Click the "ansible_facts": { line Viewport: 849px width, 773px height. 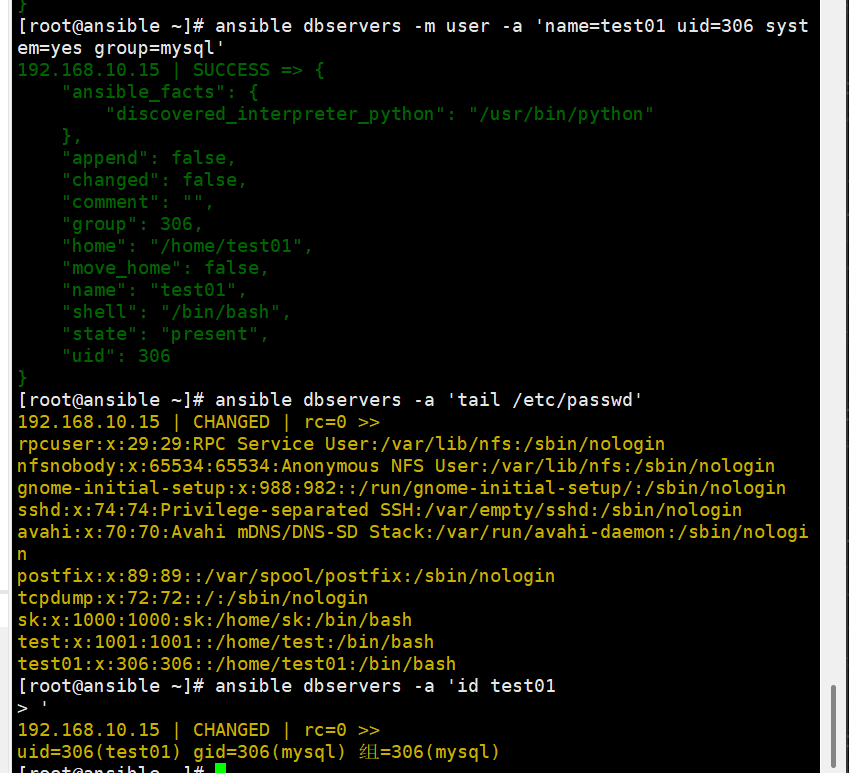coord(160,92)
